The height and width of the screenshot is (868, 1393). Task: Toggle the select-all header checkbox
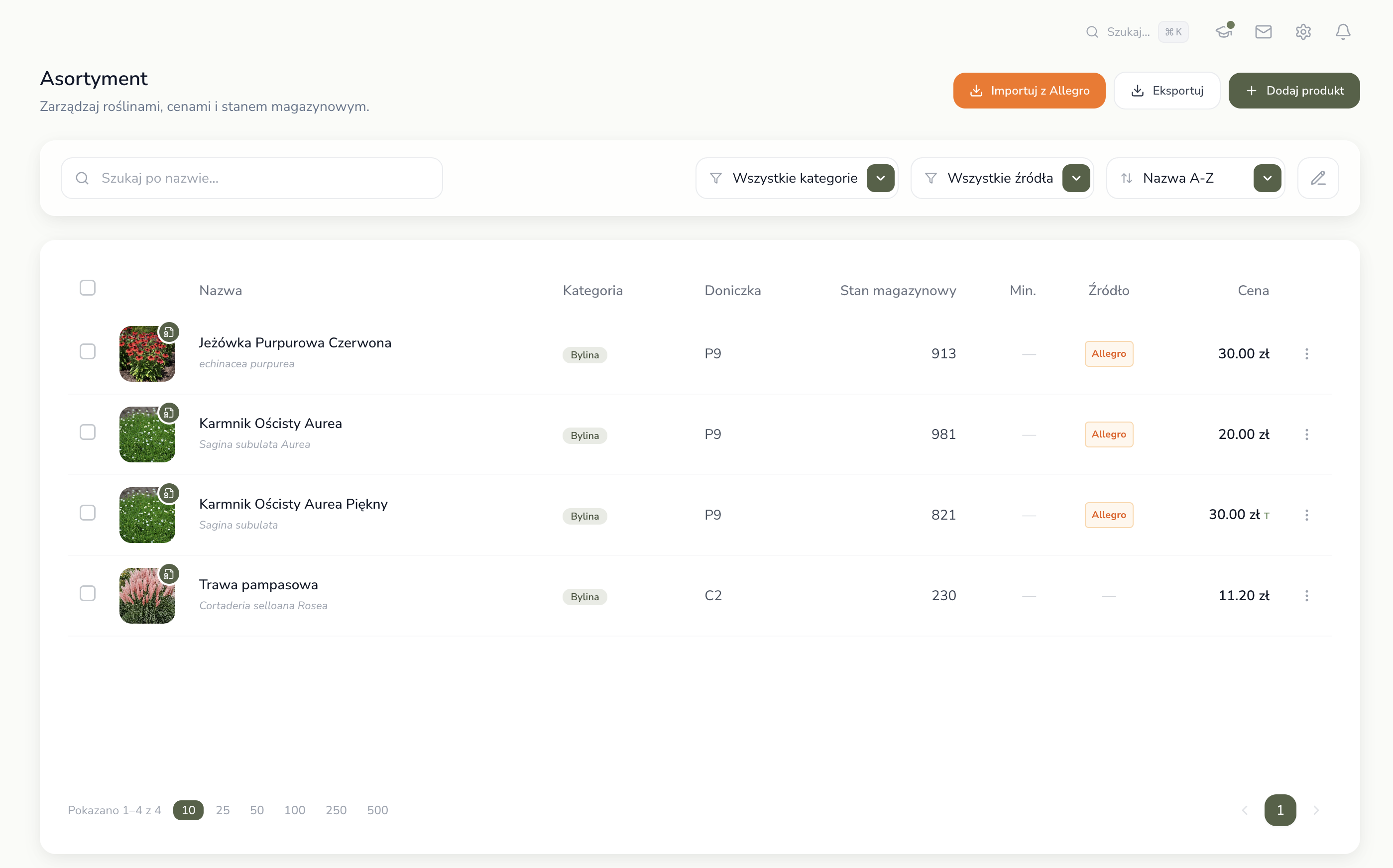tap(87, 288)
